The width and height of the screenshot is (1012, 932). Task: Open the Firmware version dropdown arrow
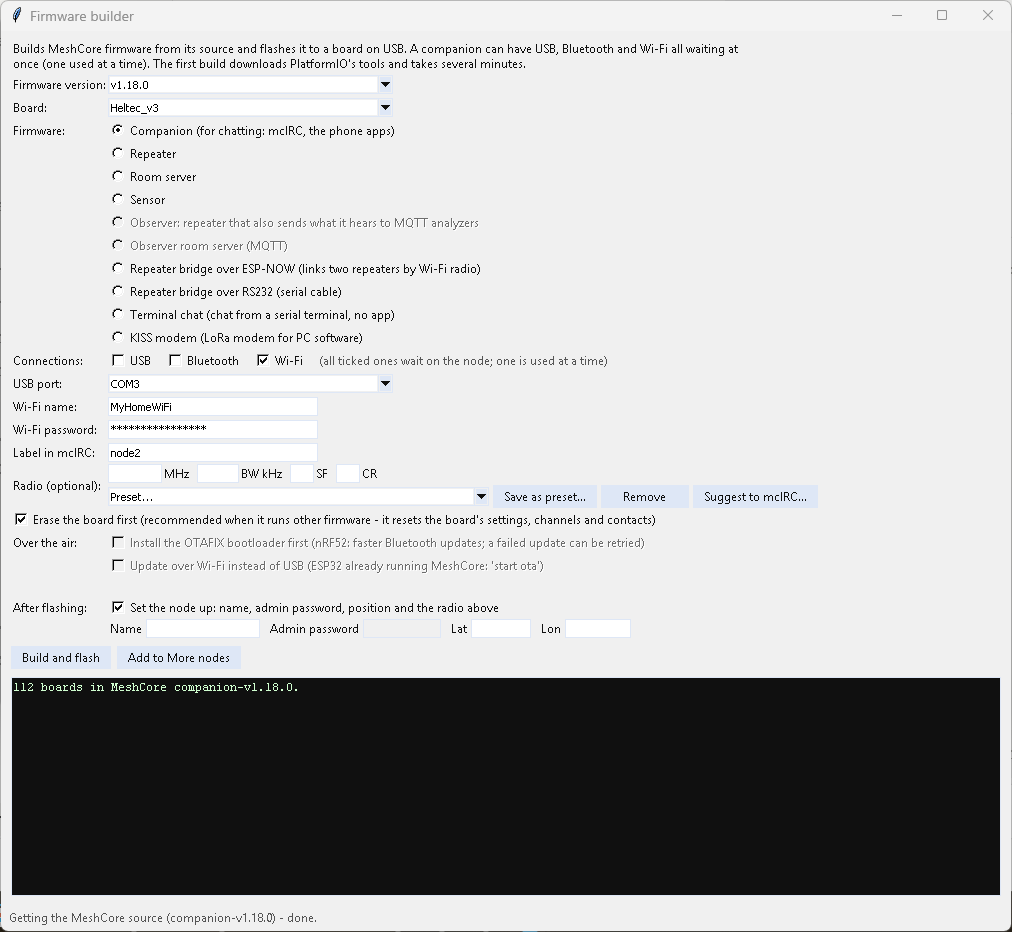(x=385, y=85)
